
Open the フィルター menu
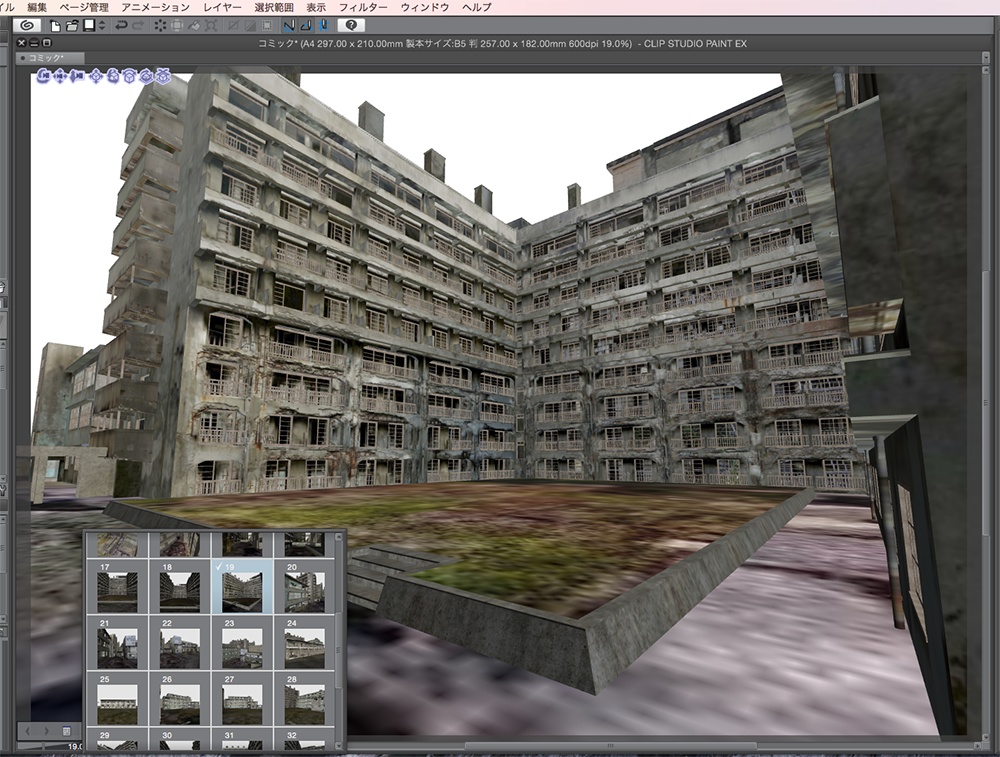pyautogui.click(x=363, y=7)
